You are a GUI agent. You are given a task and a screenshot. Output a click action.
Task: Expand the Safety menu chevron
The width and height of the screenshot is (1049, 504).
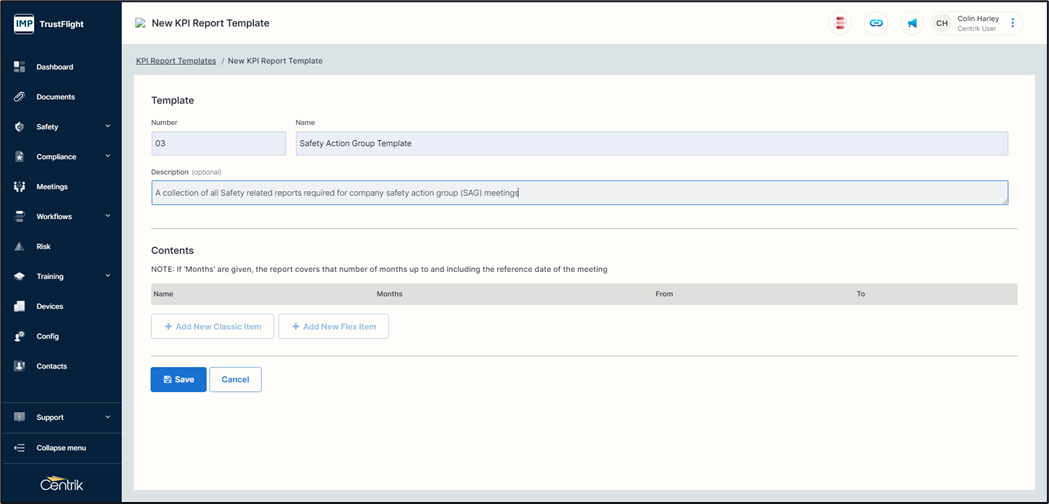click(108, 127)
